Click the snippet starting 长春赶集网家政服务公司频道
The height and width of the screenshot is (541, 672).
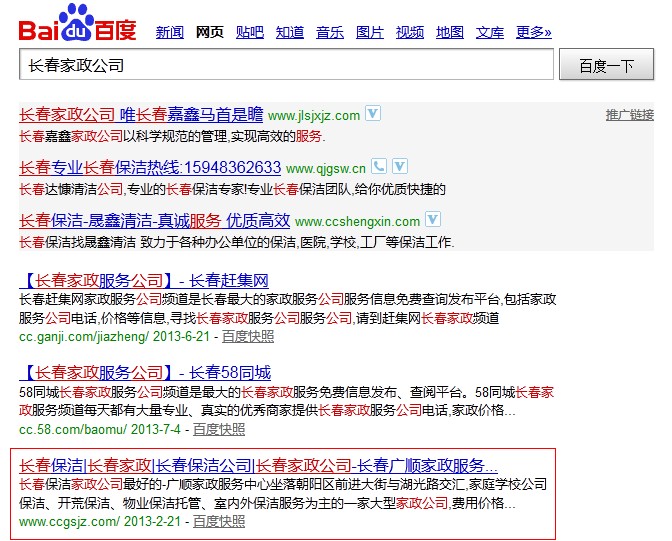click(288, 309)
